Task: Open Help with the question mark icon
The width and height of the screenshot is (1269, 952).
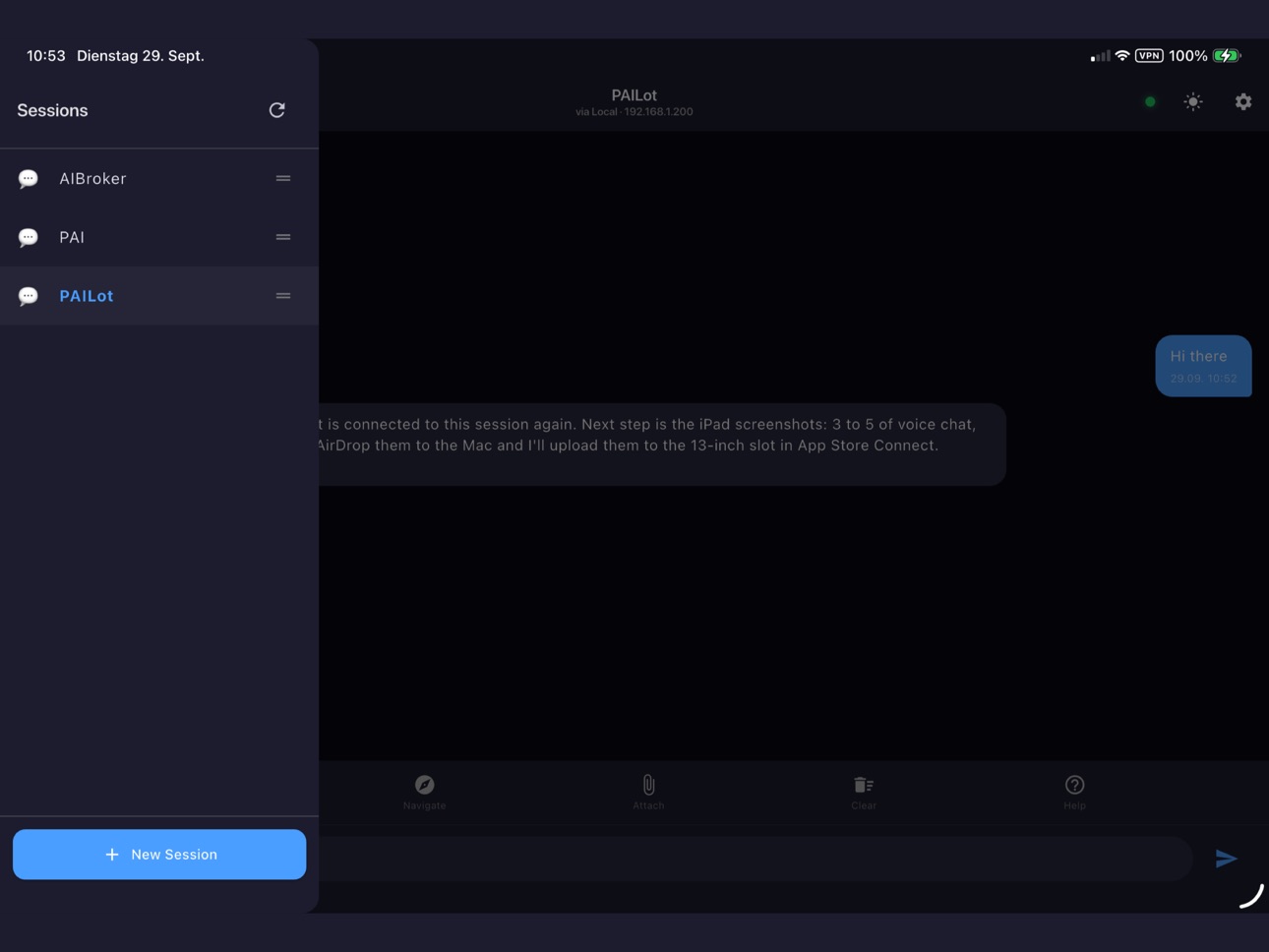Action: [x=1074, y=792]
